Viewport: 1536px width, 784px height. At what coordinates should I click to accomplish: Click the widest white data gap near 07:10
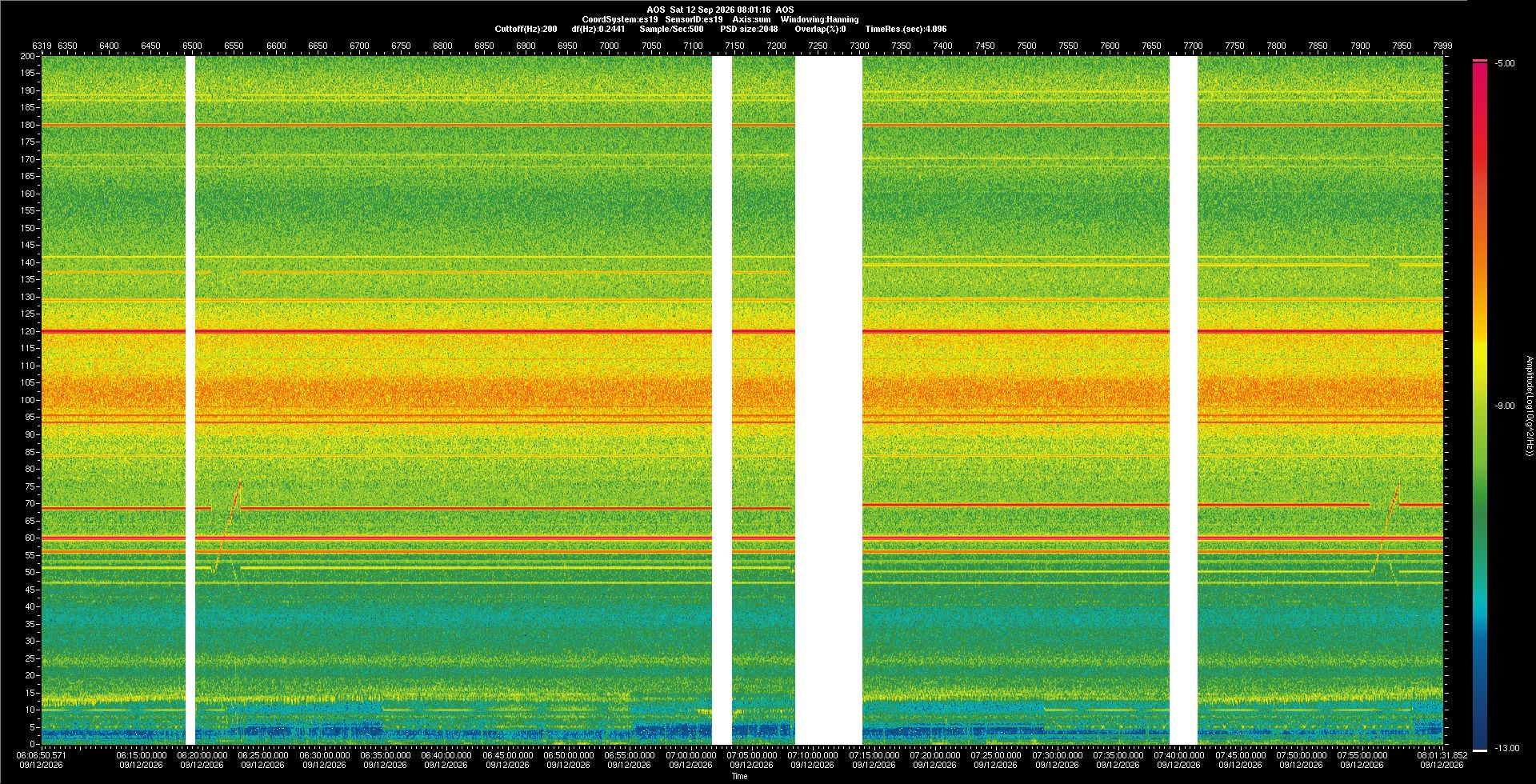coord(829,400)
